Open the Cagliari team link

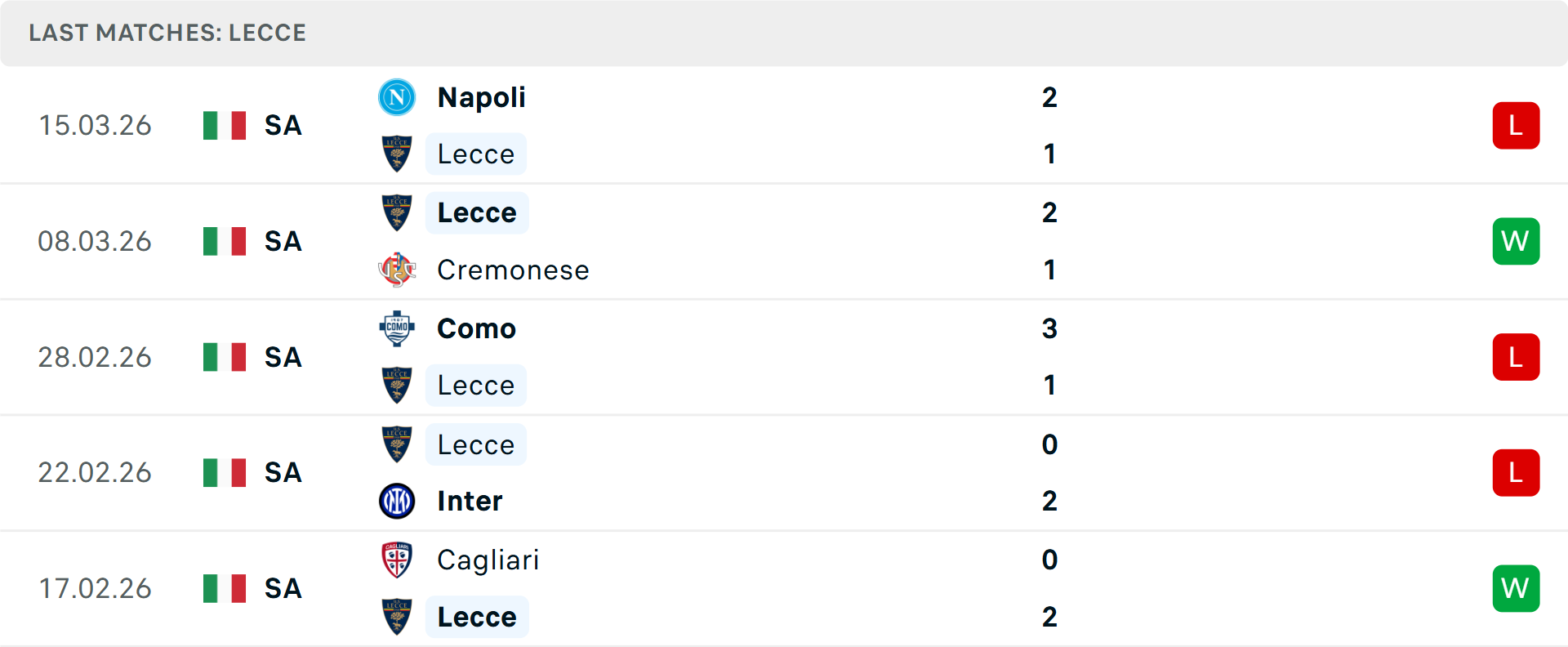488,560
